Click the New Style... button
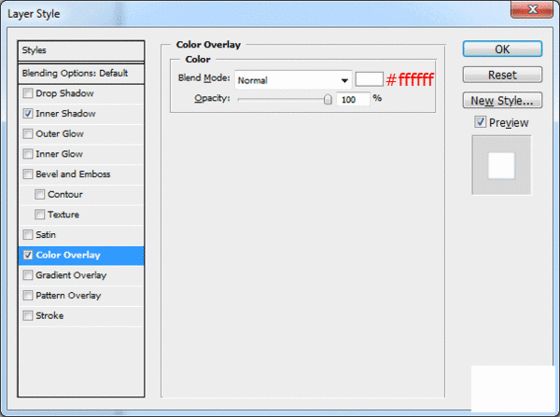 (502, 100)
